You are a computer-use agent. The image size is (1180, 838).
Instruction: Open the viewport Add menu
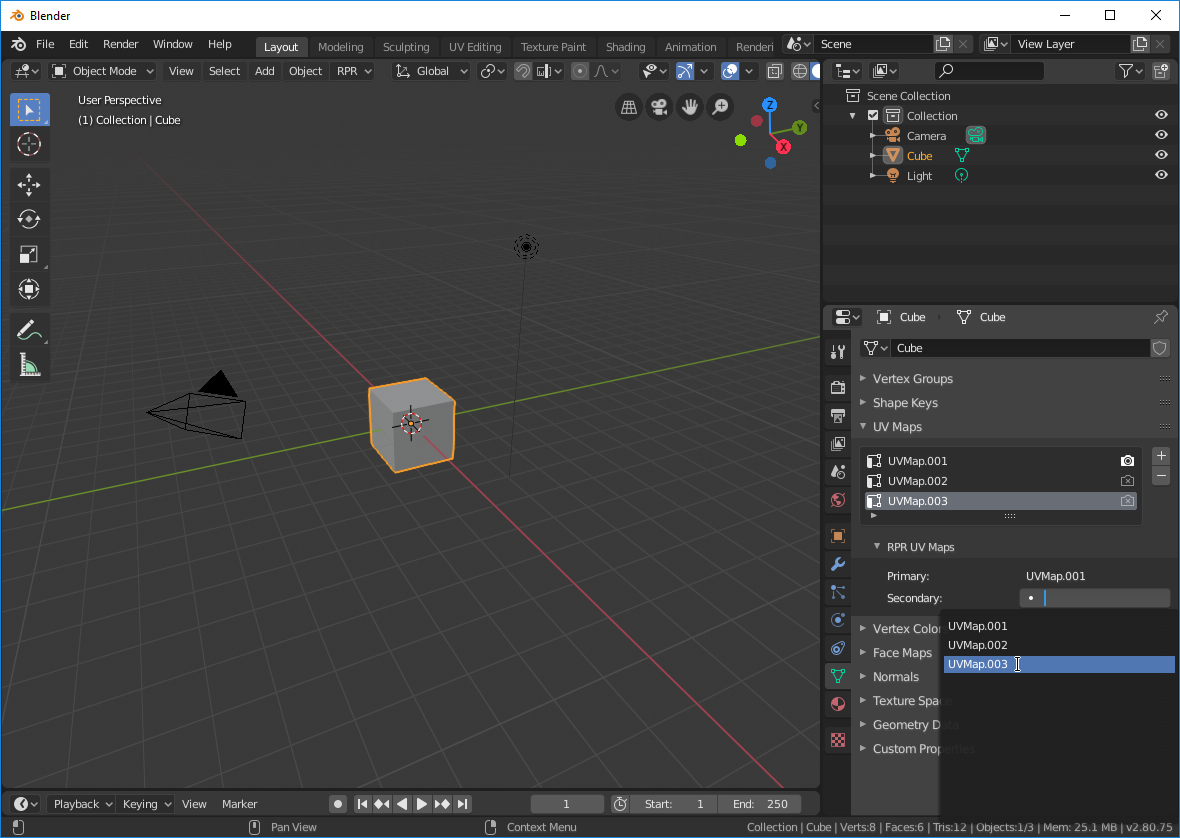(264, 71)
